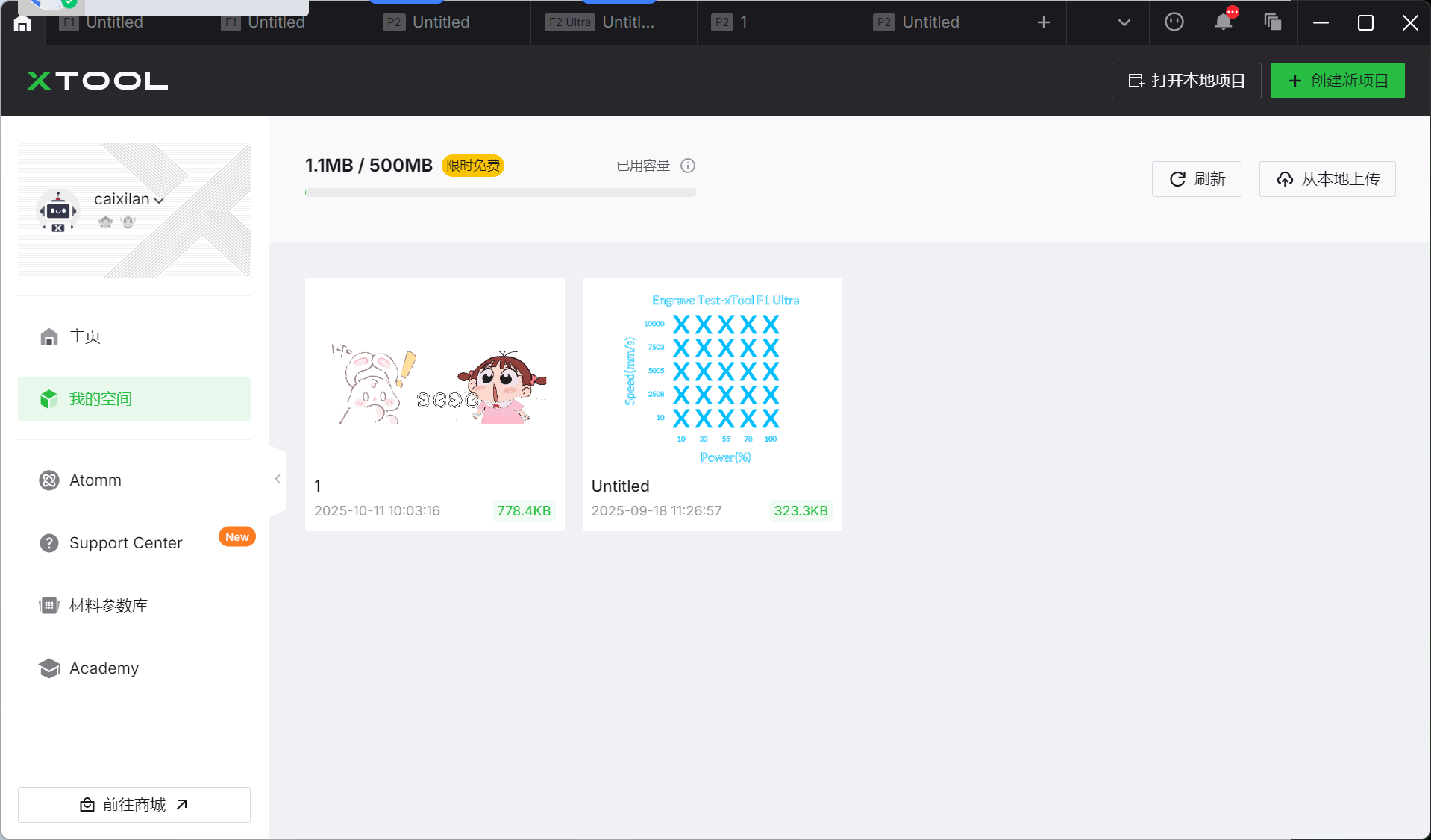Add a new tab with plus button
Viewport: 1431px width, 840px height.
(1043, 22)
